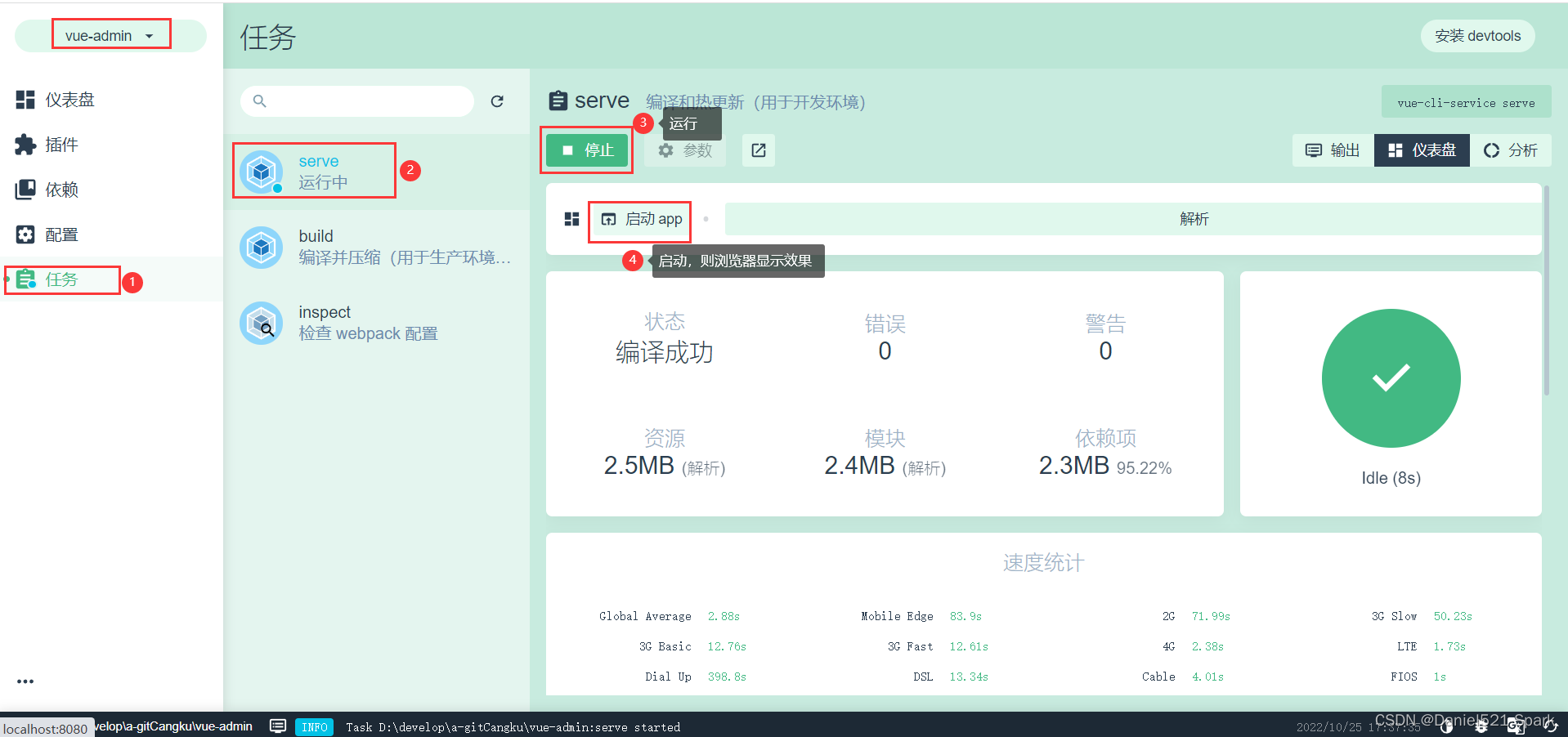The width and height of the screenshot is (1568, 737).
Task: Click the 速度统计 heading
Action: (x=1043, y=563)
